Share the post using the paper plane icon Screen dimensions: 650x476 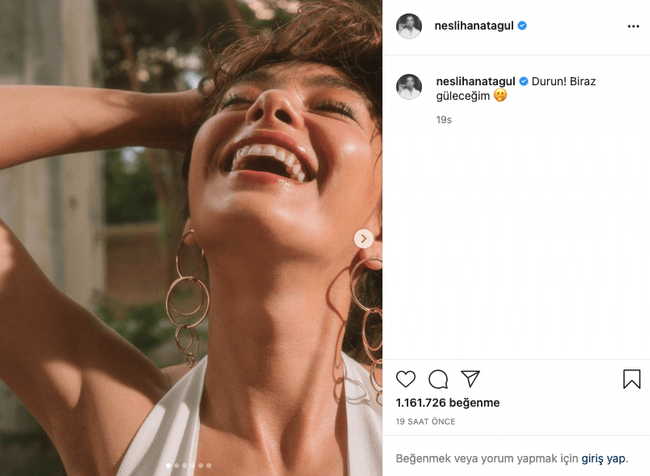[470, 379]
